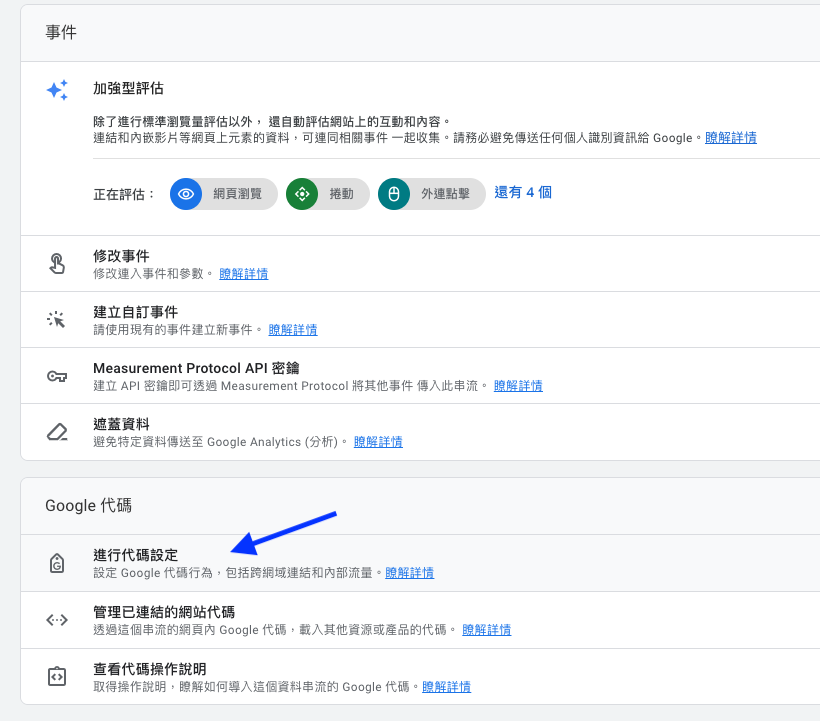Image resolution: width=820 pixels, height=721 pixels.
Task: Show more events via 還有 4 個
Action: point(523,192)
